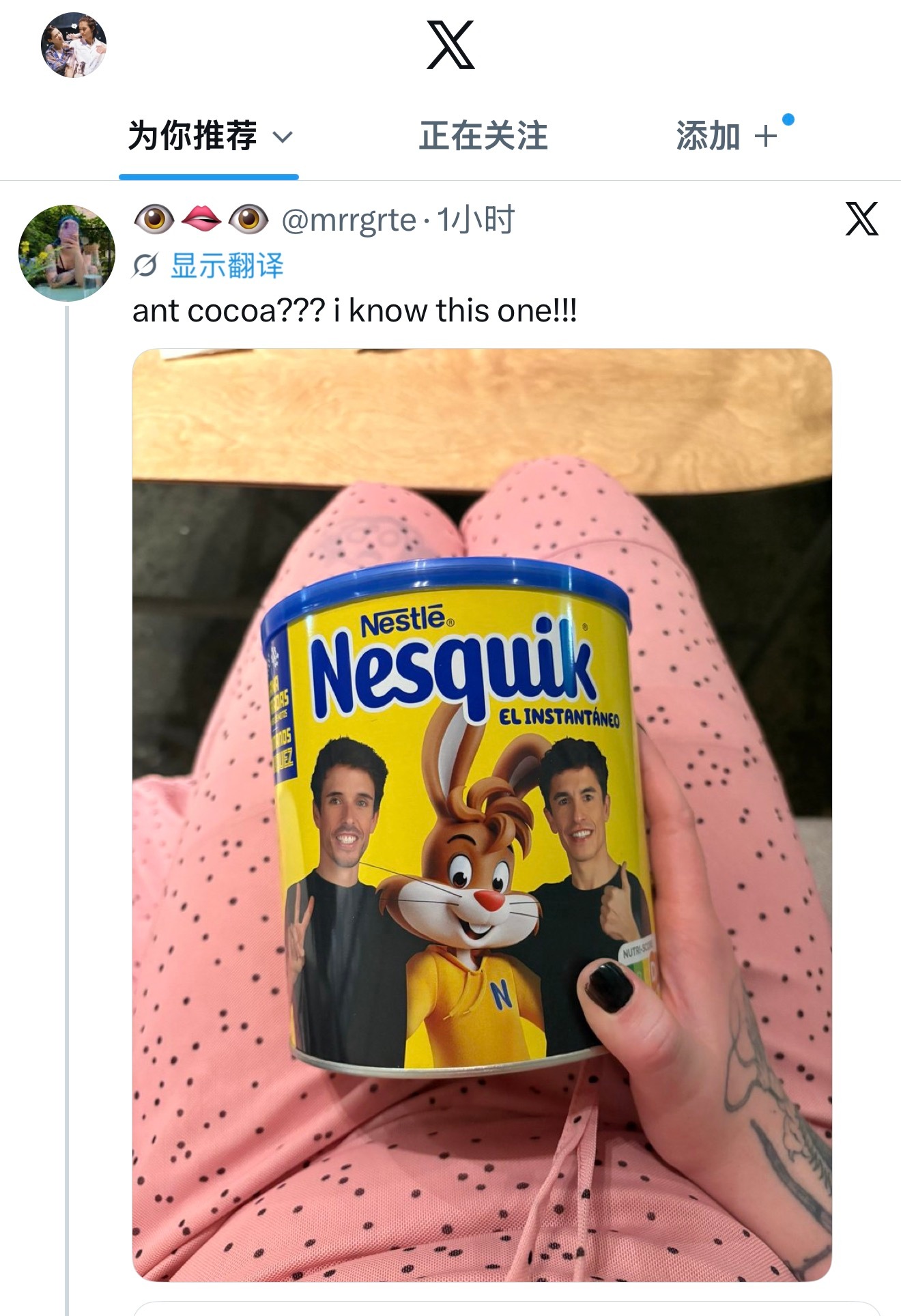This screenshot has width=901, height=1316.
Task: Open the Nesquik can photo
Action: 482,815
